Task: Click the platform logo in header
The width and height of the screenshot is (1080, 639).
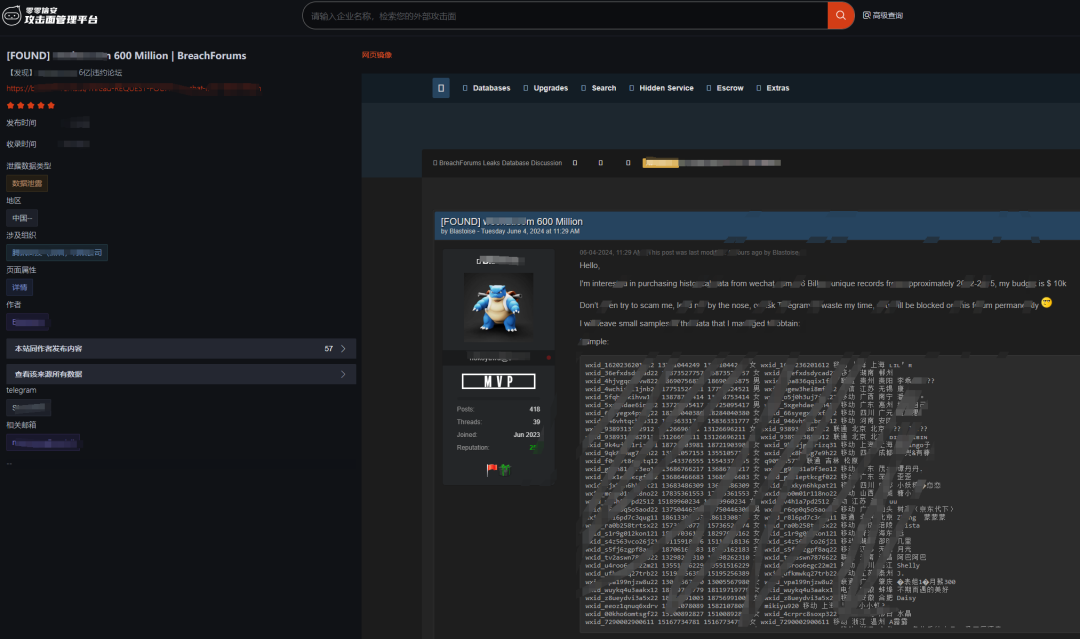Action: click(x=50, y=15)
